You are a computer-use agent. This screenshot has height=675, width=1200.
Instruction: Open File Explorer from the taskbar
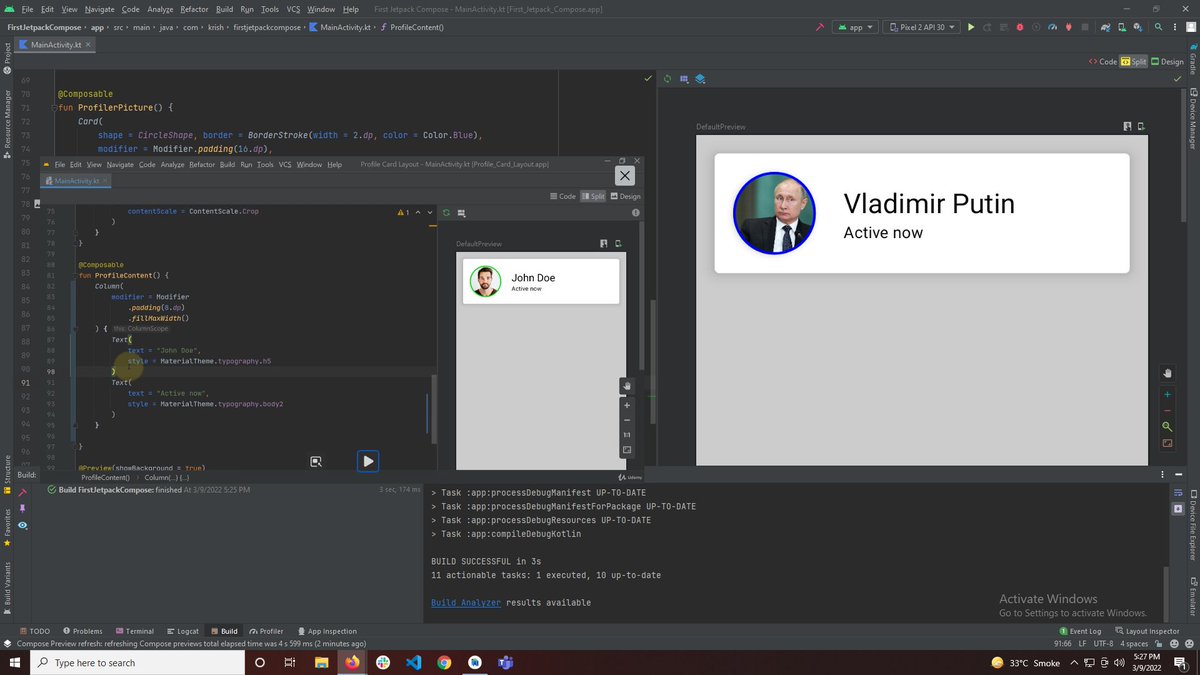[322, 662]
